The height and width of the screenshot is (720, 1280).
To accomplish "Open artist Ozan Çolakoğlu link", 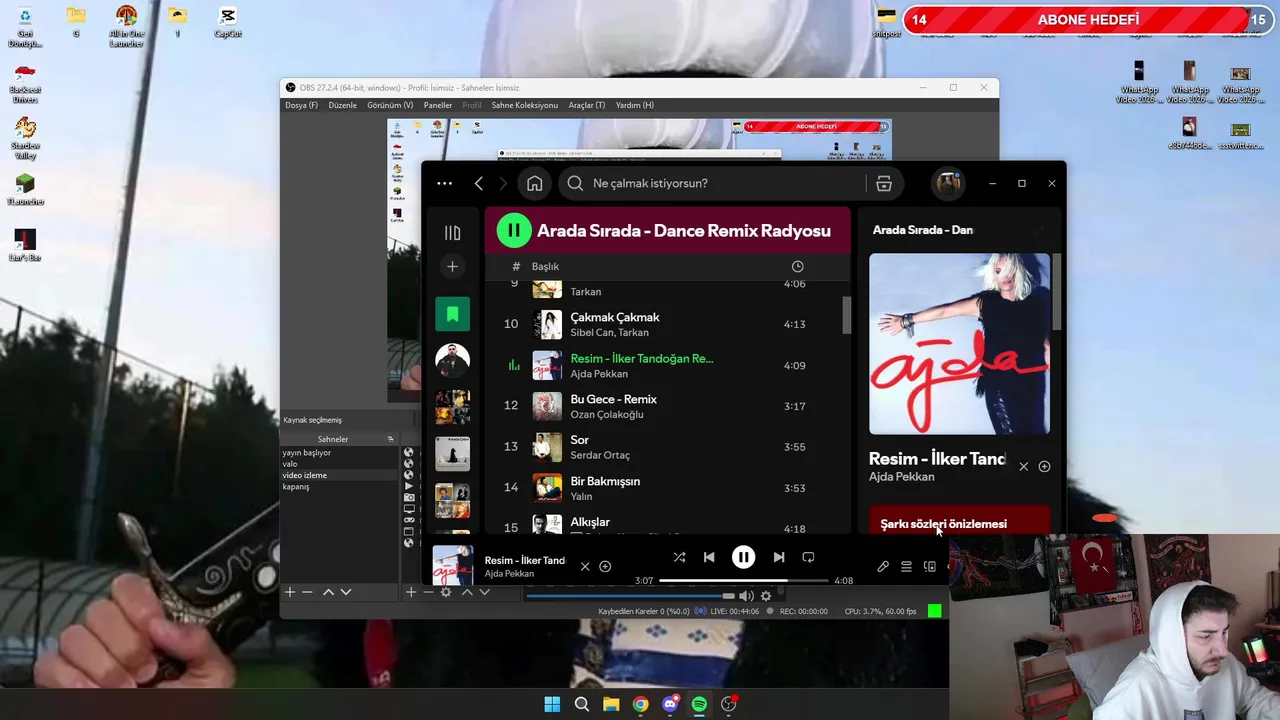I will coord(607,414).
